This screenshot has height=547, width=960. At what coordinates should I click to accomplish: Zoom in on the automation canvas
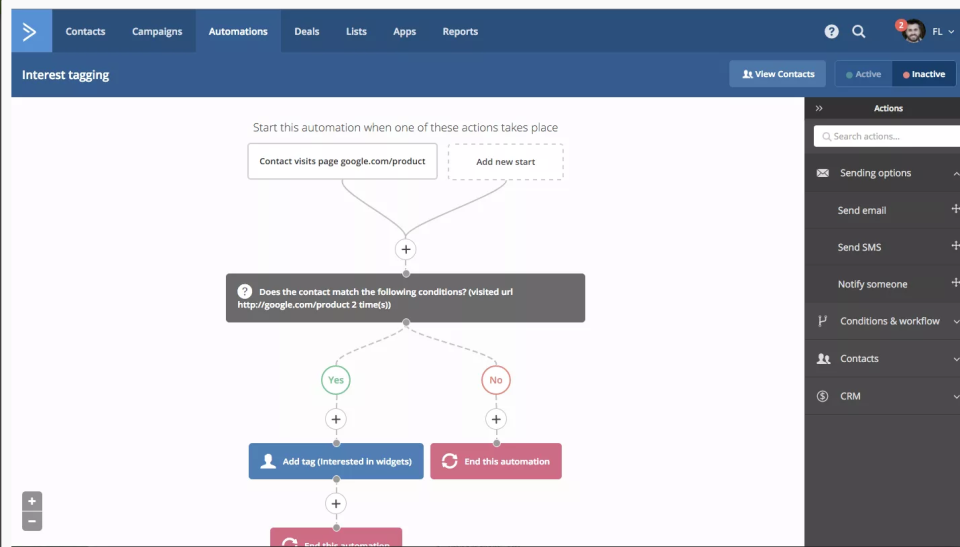[x=32, y=501]
